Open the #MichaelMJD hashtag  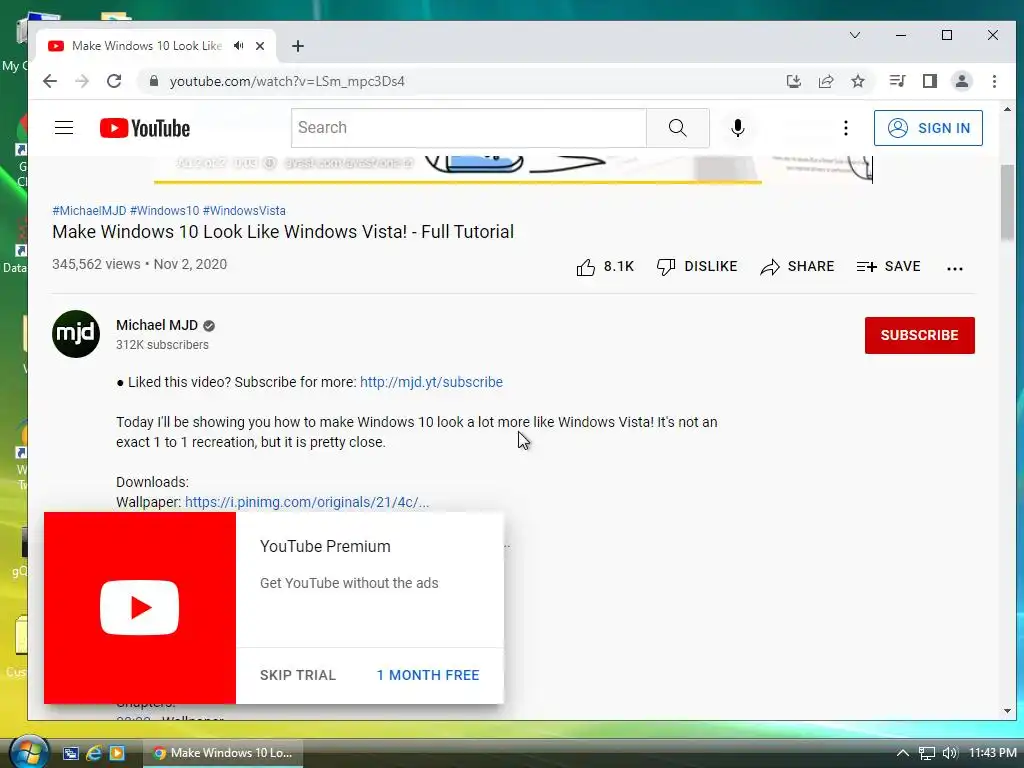coord(89,210)
